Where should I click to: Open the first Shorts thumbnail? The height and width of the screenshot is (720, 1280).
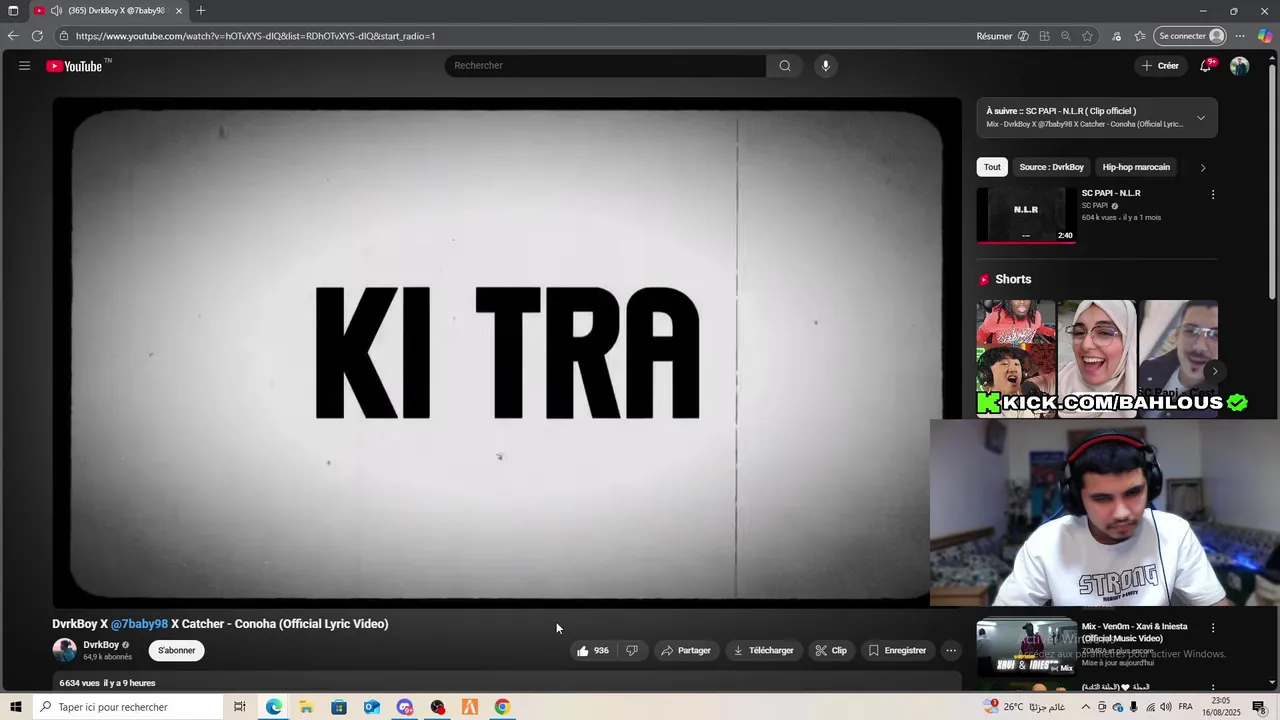point(1016,357)
